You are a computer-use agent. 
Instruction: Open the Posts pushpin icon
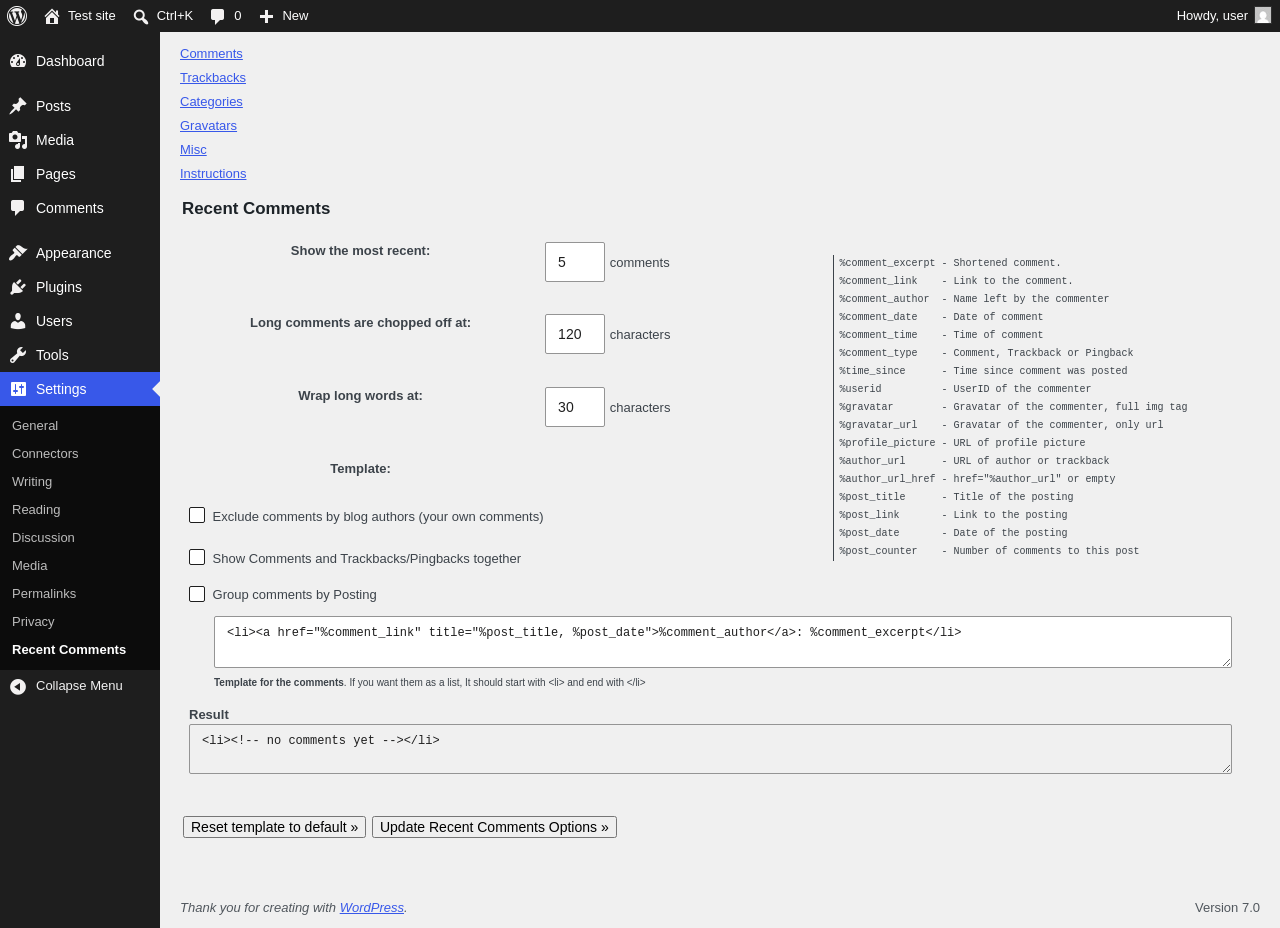pos(18,106)
